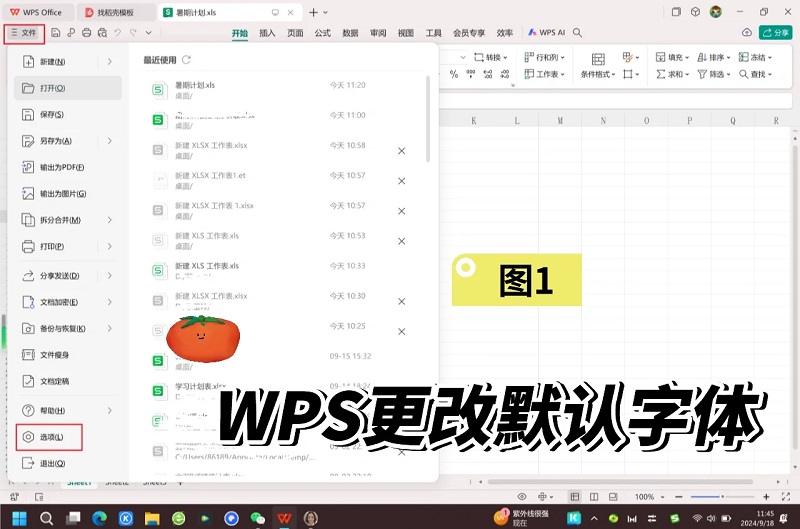This screenshot has width=800, height=529.
Task: Select column header P
Action: pos(689,121)
